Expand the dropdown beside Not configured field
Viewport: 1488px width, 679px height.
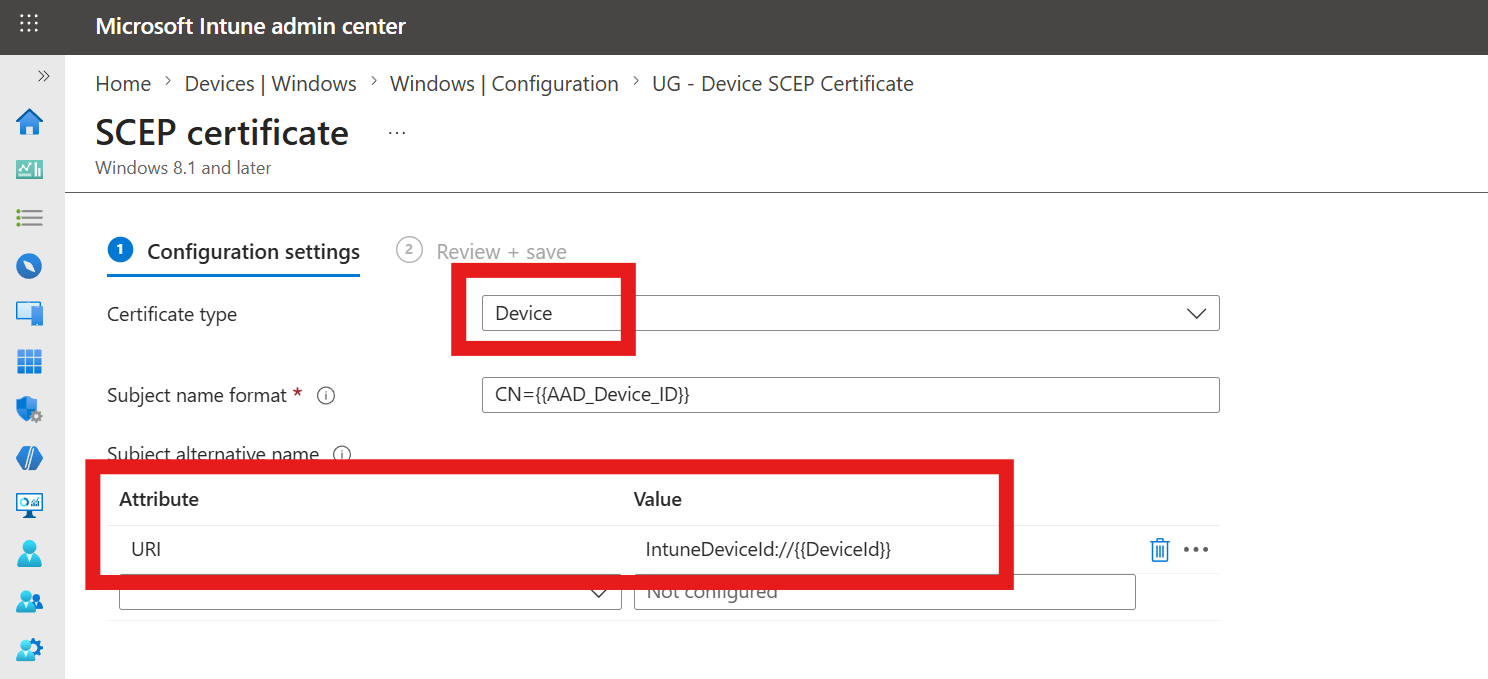pyautogui.click(x=599, y=592)
